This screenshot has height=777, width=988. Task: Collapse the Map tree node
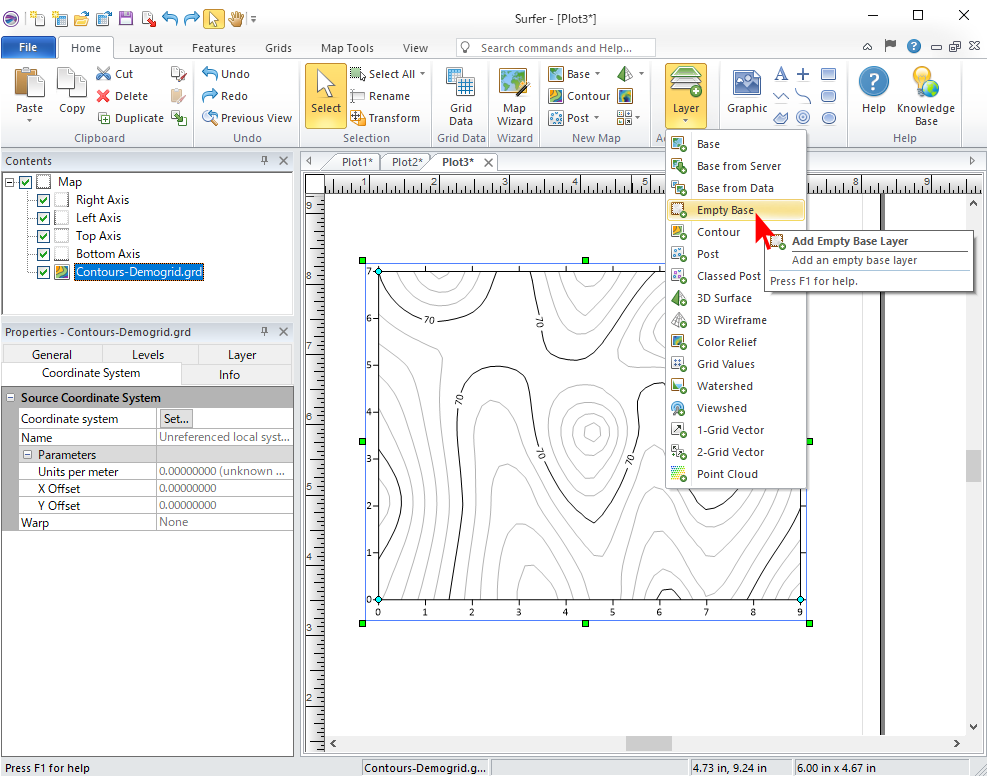10,182
